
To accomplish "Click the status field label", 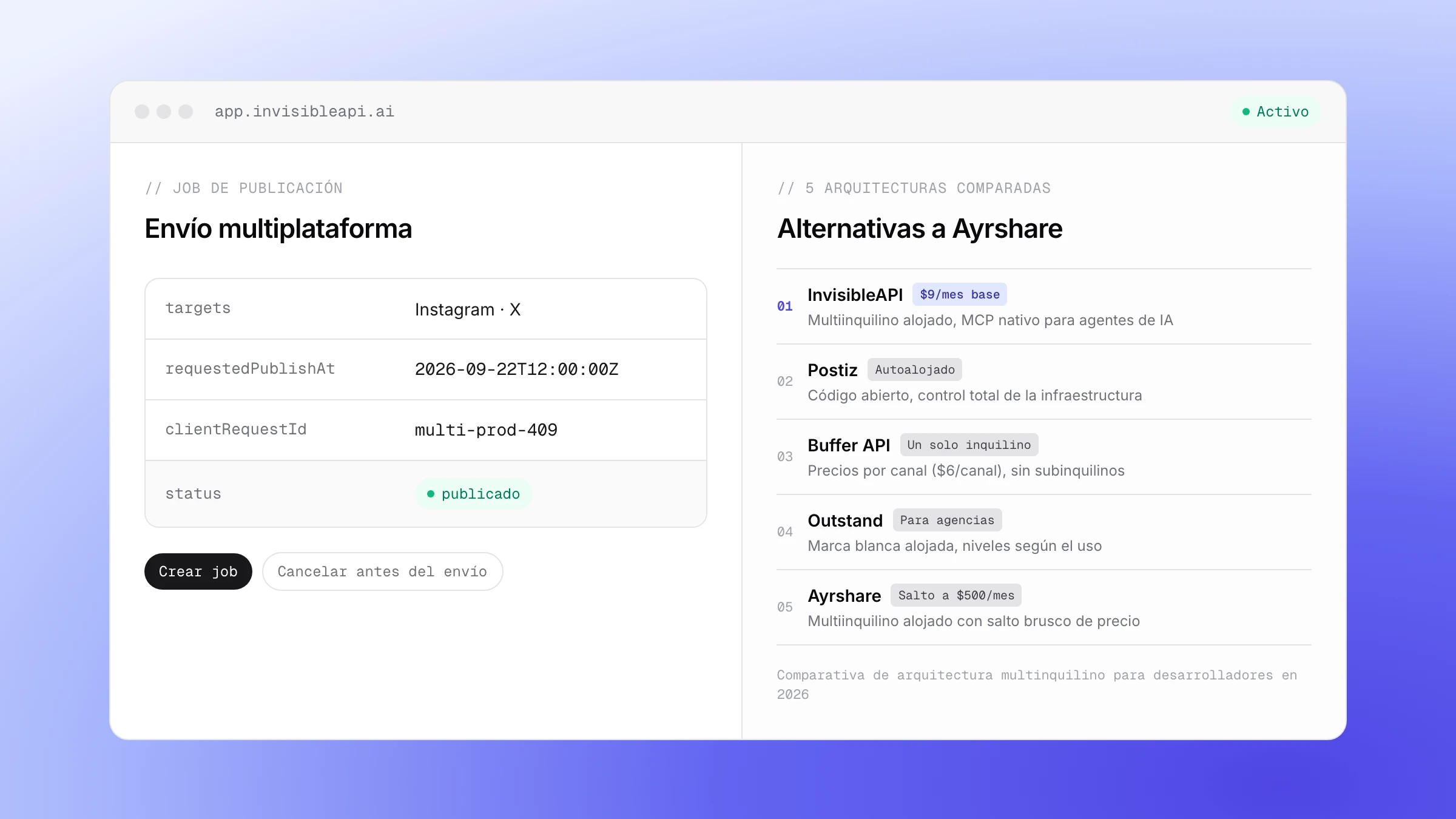I will click(x=193, y=494).
